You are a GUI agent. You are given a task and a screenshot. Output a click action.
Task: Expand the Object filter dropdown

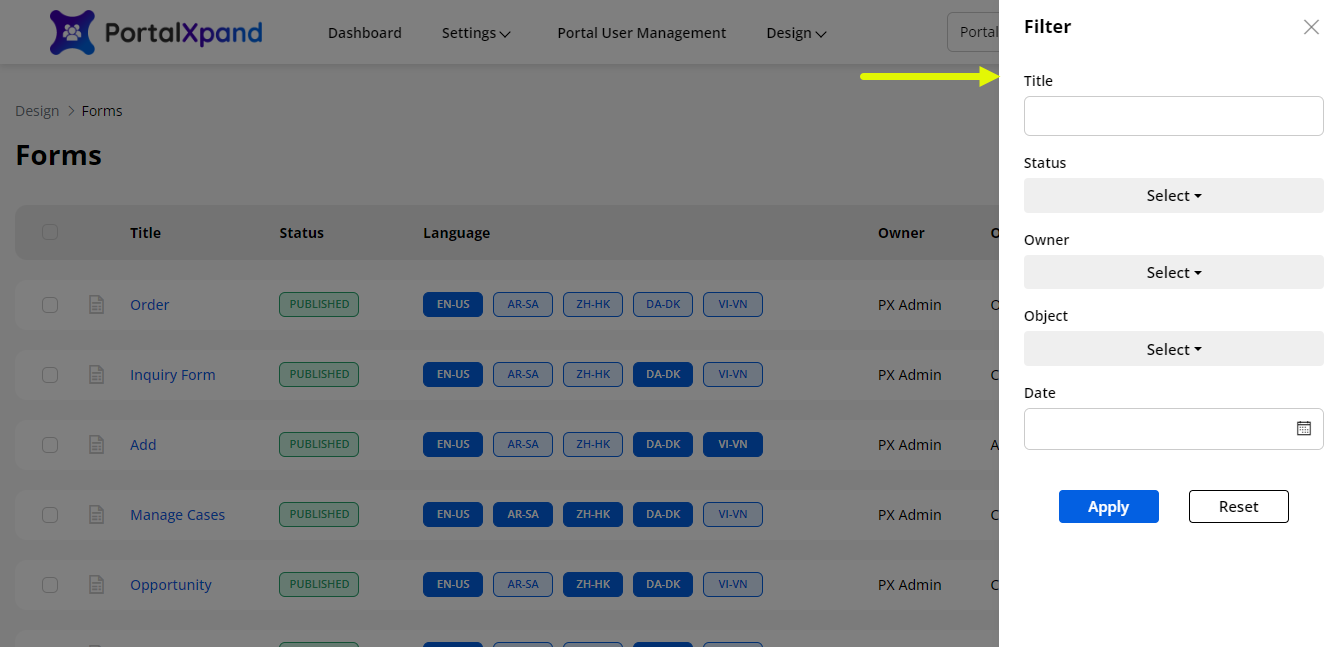click(1173, 350)
